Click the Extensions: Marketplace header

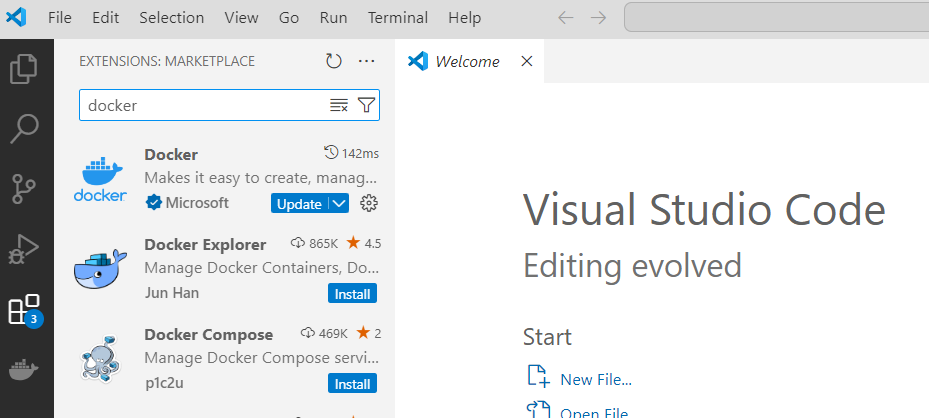click(x=167, y=61)
